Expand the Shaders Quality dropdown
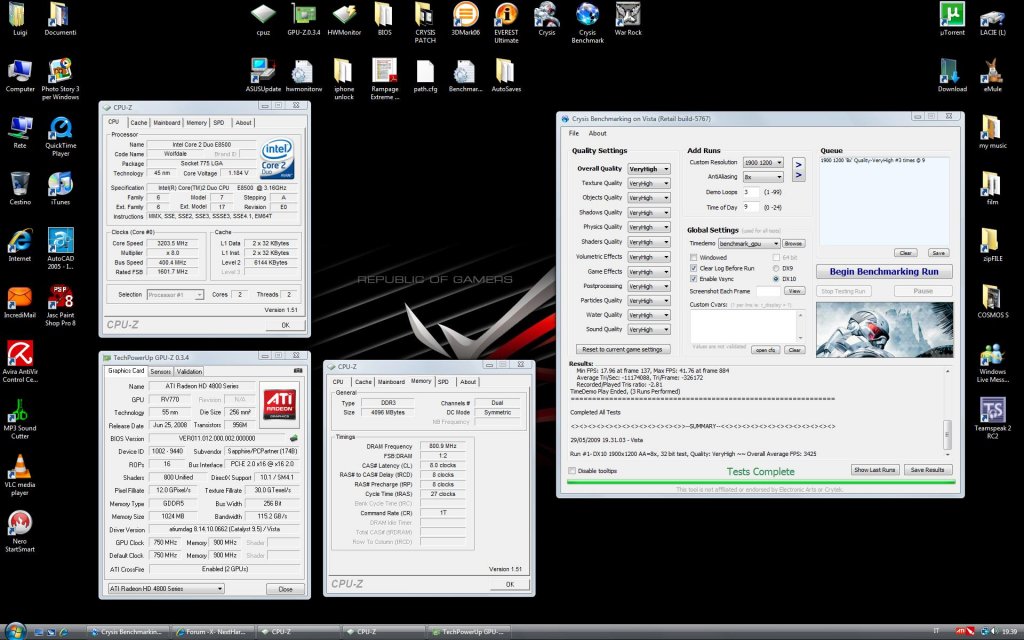Screen dimensions: 1024x640 649,242
